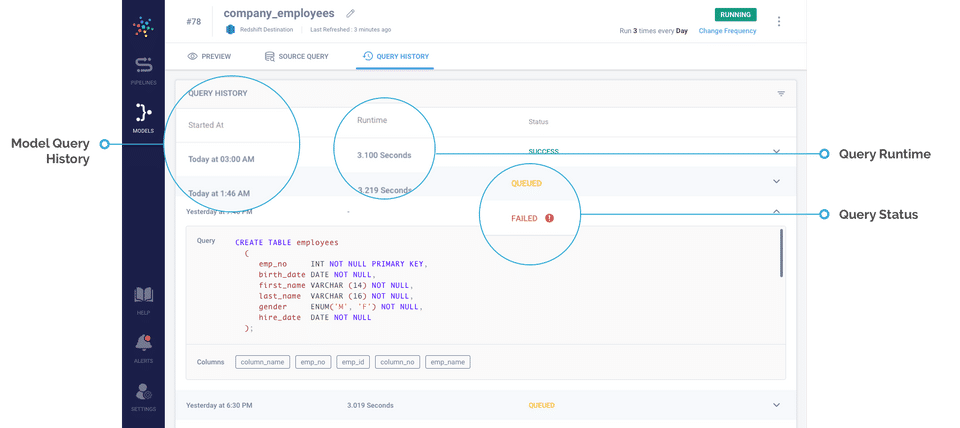Click the Runtime column header
Image resolution: width=960 pixels, height=428 pixels.
[x=372, y=121]
